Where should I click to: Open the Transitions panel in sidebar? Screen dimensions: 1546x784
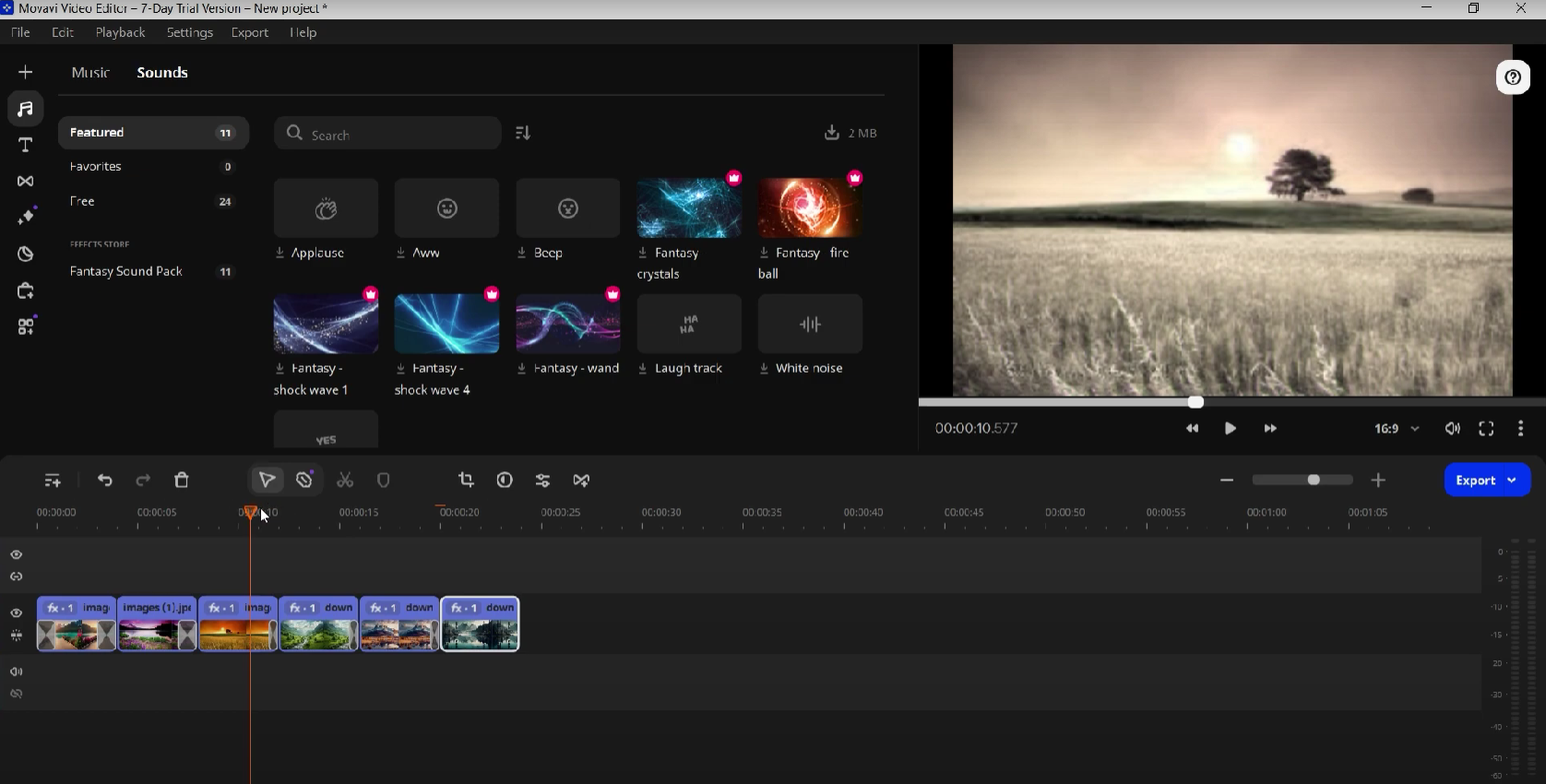26,182
